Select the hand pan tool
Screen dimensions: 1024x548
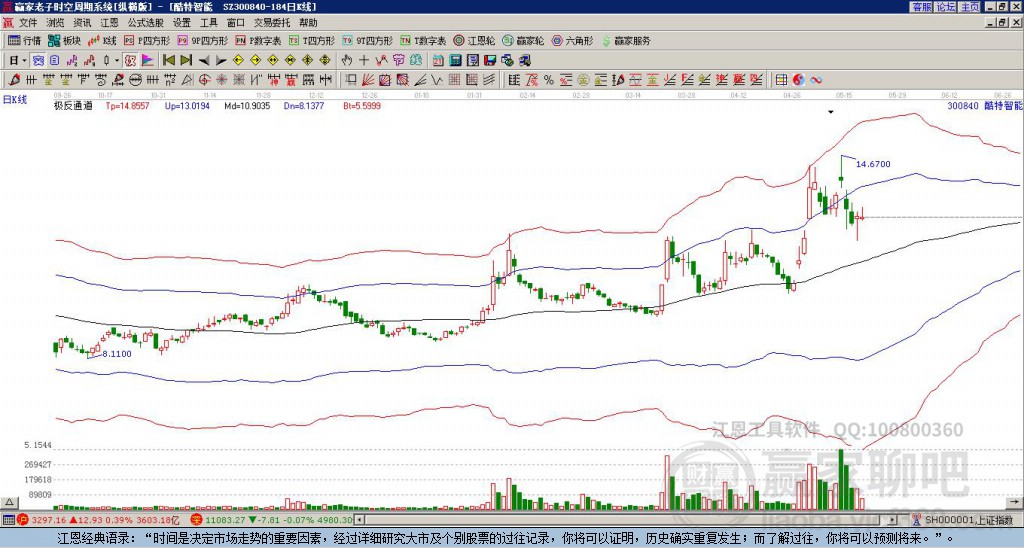pyautogui.click(x=346, y=60)
